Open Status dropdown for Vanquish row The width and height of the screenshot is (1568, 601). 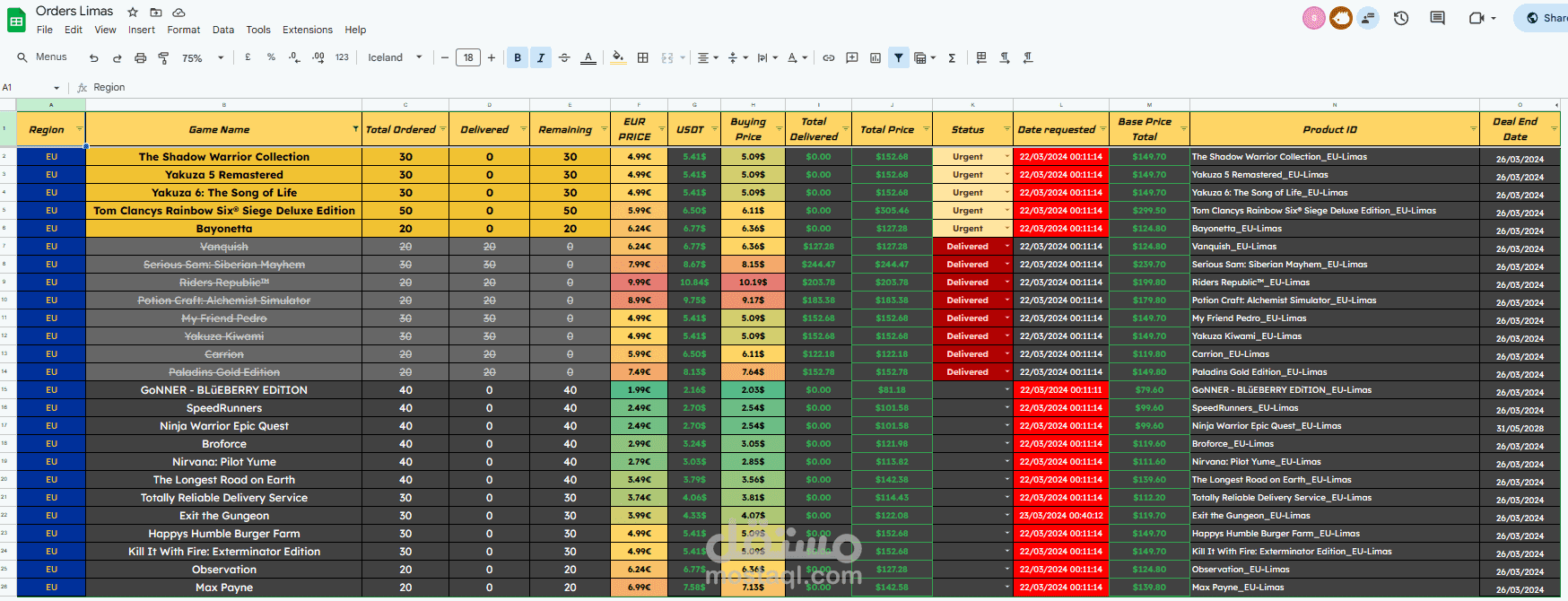point(1007,246)
